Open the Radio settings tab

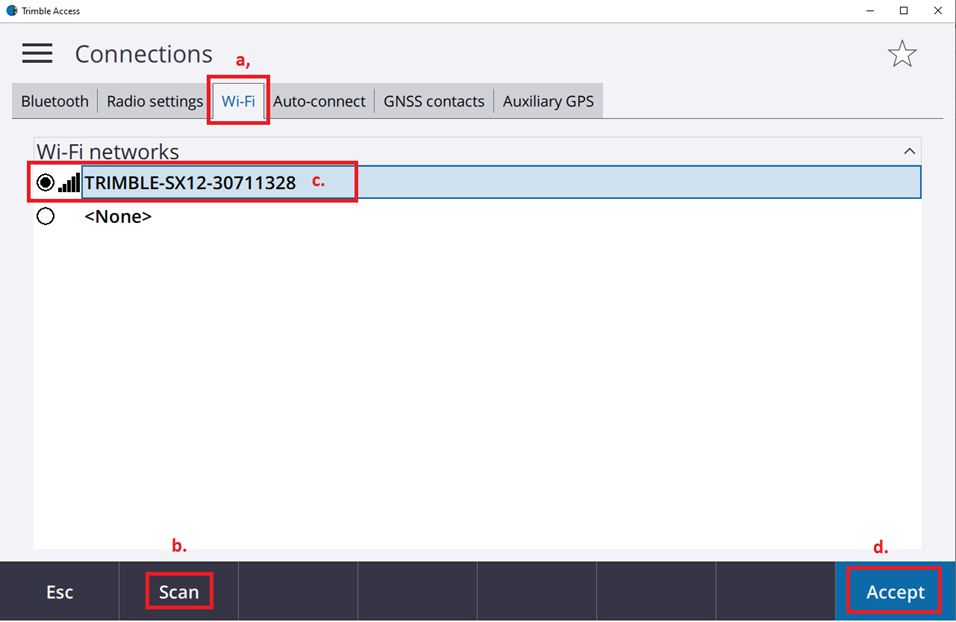[x=155, y=101]
